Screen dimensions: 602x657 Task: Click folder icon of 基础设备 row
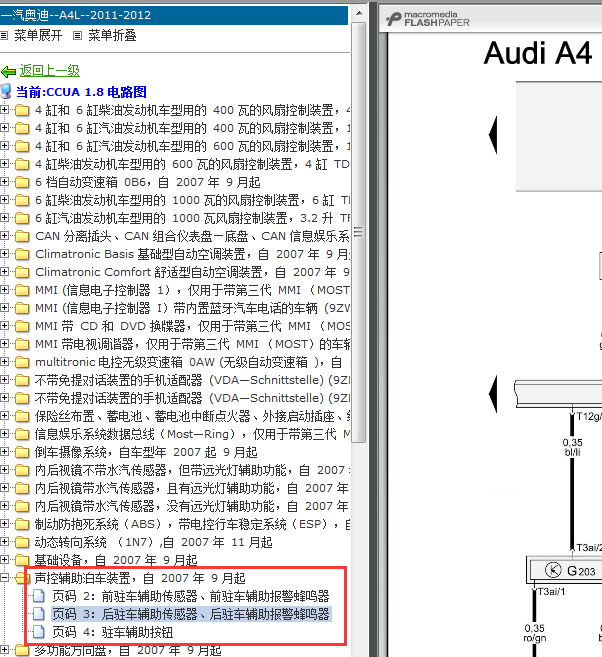[x=22, y=561]
